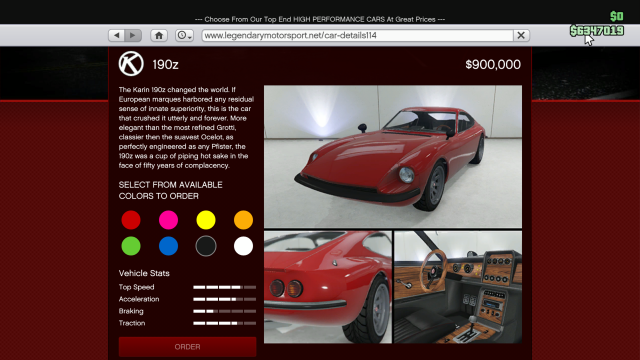
Task: Choose the green color swatch
Action: 131,246
